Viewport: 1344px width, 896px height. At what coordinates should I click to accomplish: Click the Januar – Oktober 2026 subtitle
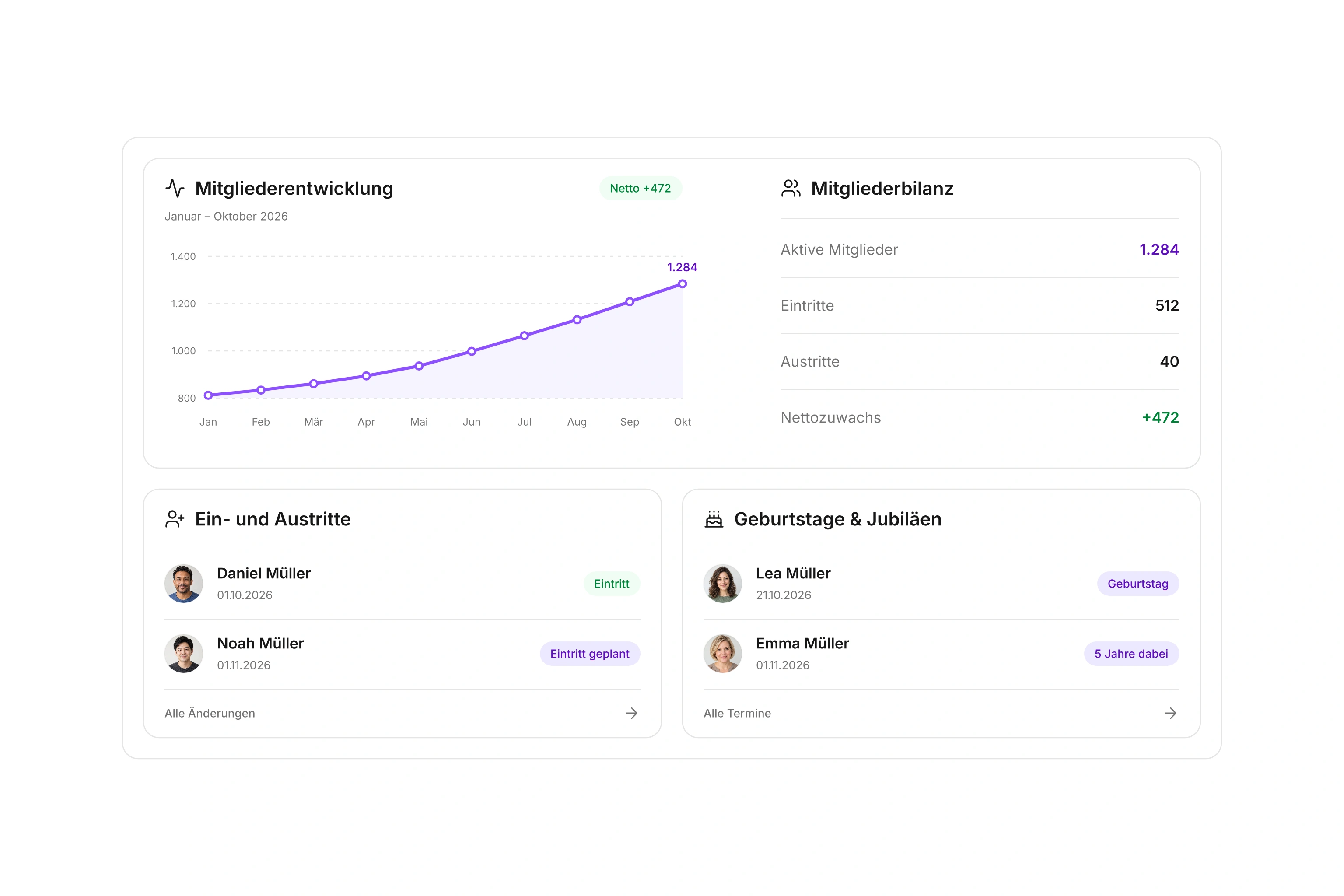[x=226, y=216]
